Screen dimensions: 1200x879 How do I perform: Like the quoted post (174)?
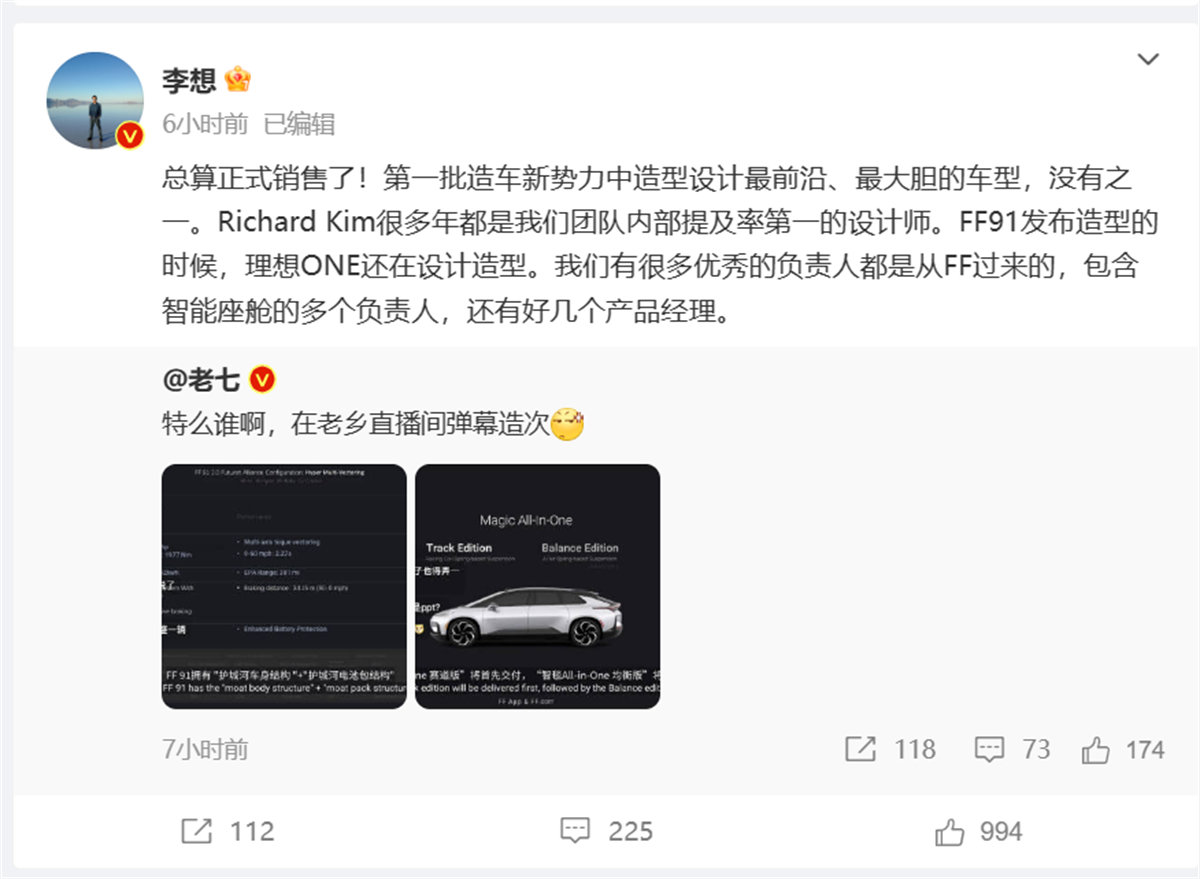(1096, 749)
